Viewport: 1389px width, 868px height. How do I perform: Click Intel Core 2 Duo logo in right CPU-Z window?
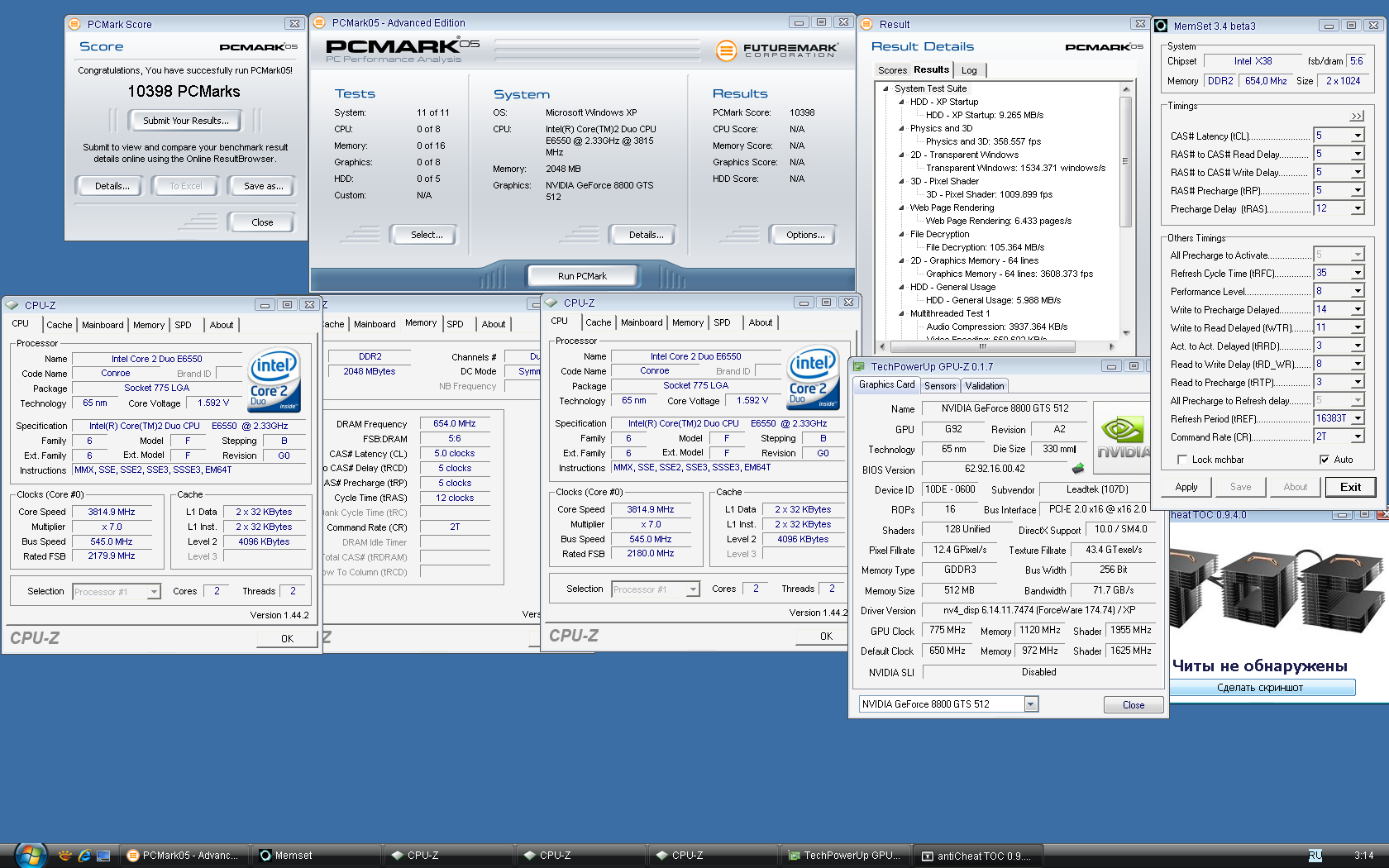(x=814, y=378)
